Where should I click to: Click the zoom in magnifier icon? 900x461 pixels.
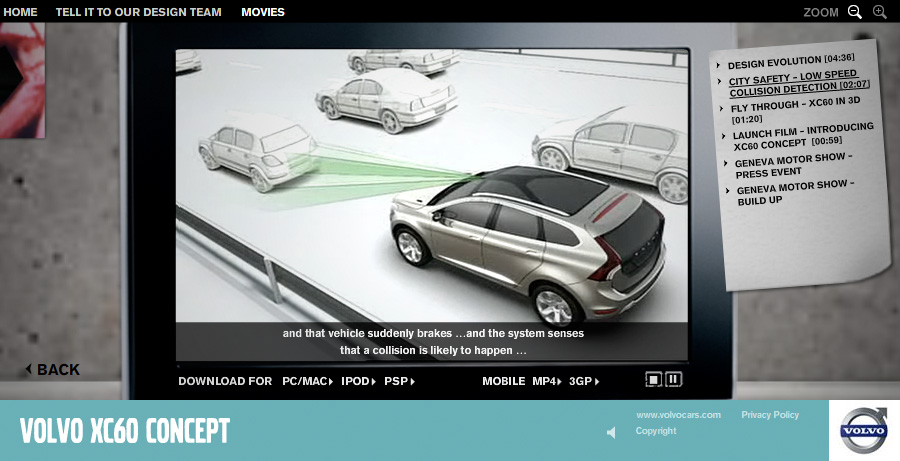click(880, 12)
